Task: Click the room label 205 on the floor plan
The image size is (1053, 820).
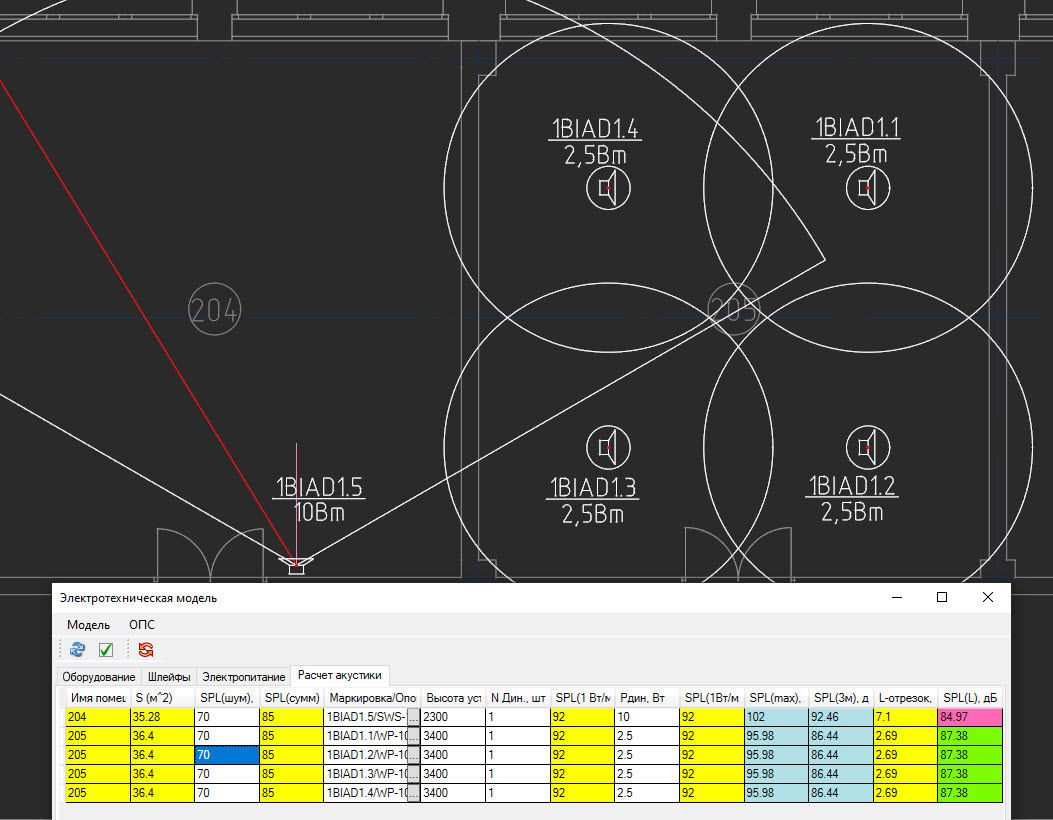Action: click(x=735, y=307)
